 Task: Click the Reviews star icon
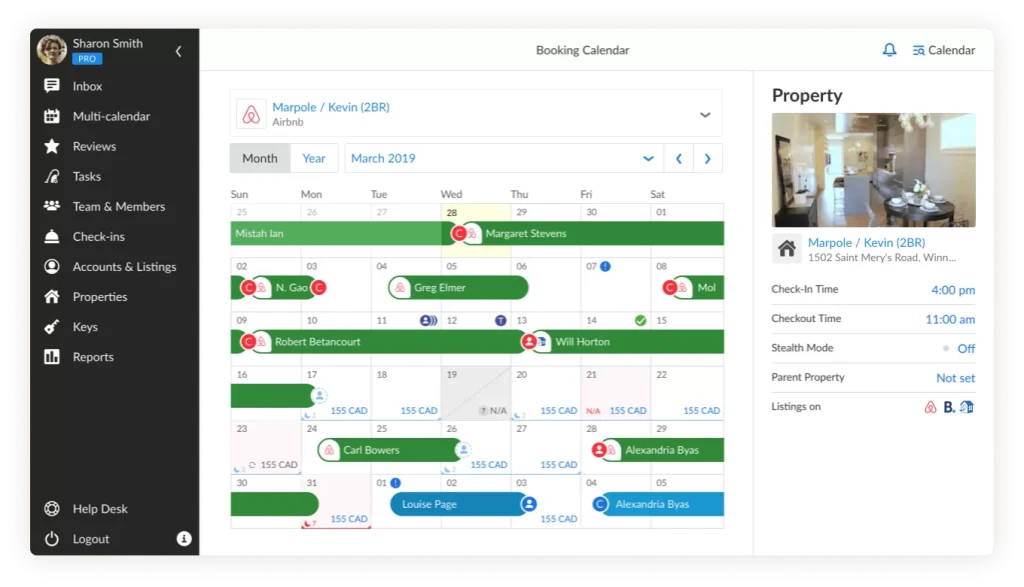click(52, 146)
